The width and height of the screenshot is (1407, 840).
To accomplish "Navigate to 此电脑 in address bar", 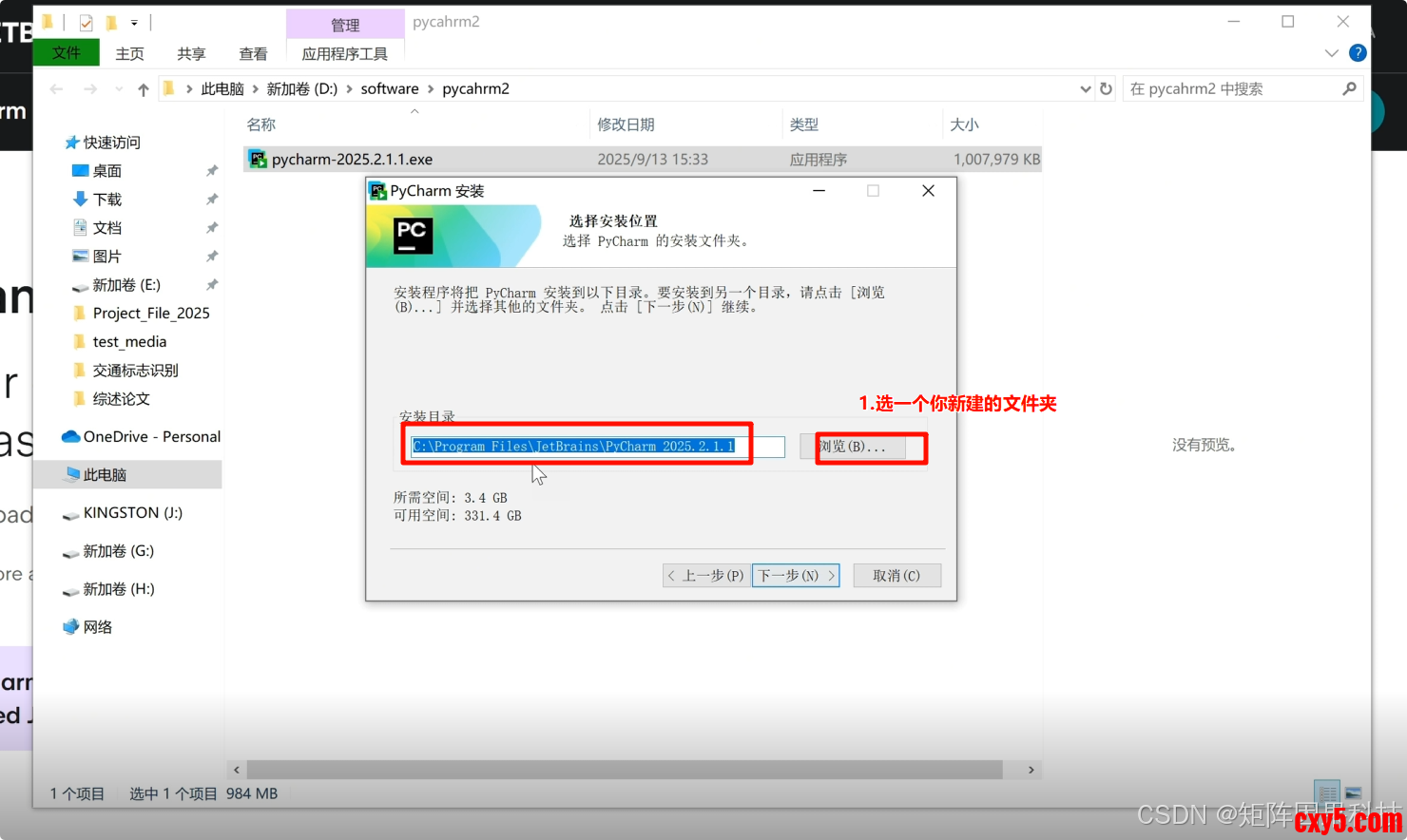I will tap(222, 89).
